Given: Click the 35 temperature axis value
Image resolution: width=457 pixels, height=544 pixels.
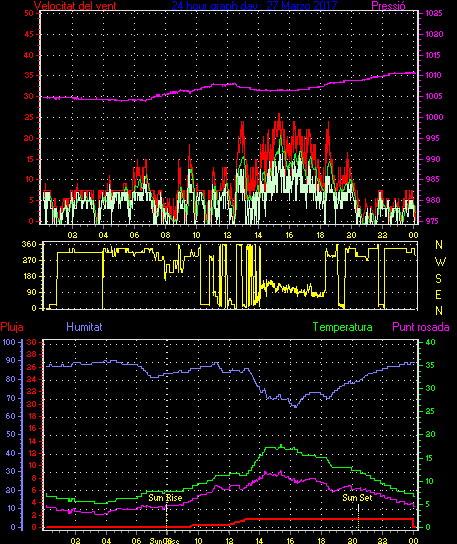Looking at the screenshot, I should (430, 365).
